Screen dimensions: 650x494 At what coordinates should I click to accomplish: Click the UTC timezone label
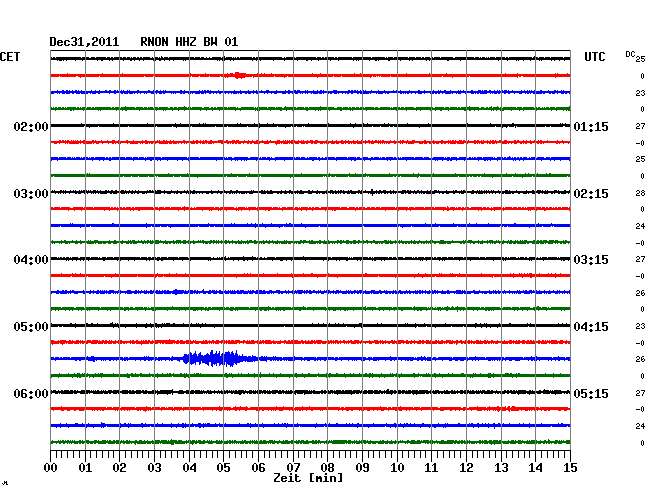coord(595,57)
